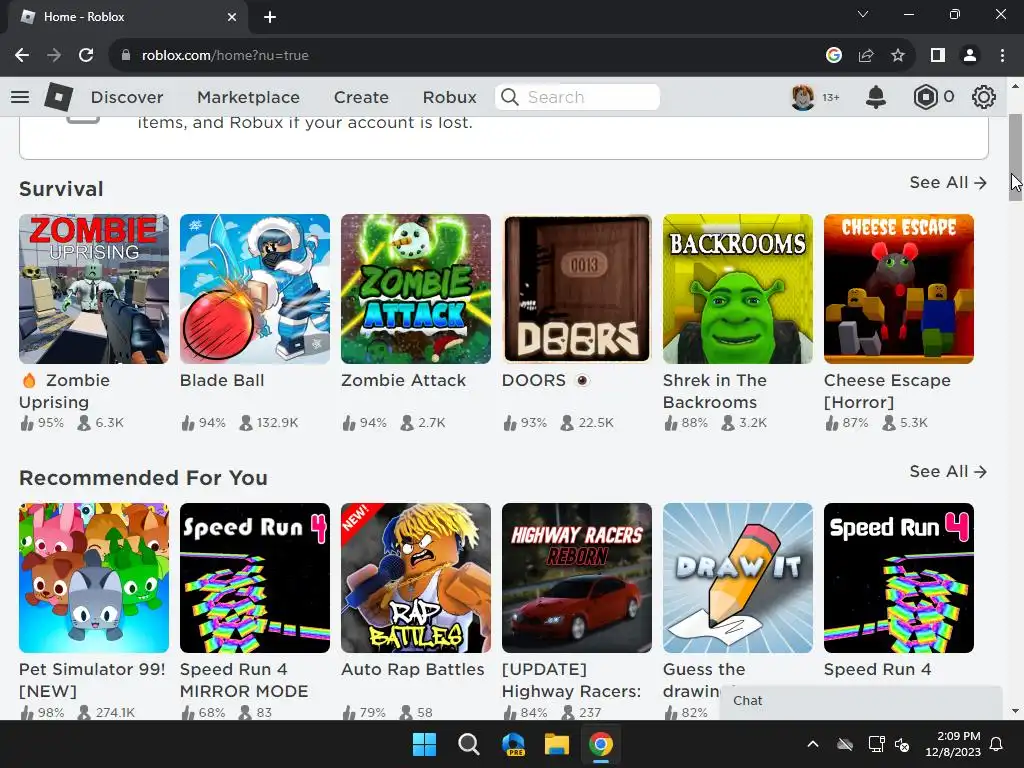Select the Home - Roblox tab
The width and height of the screenshot is (1024, 768).
128,18
